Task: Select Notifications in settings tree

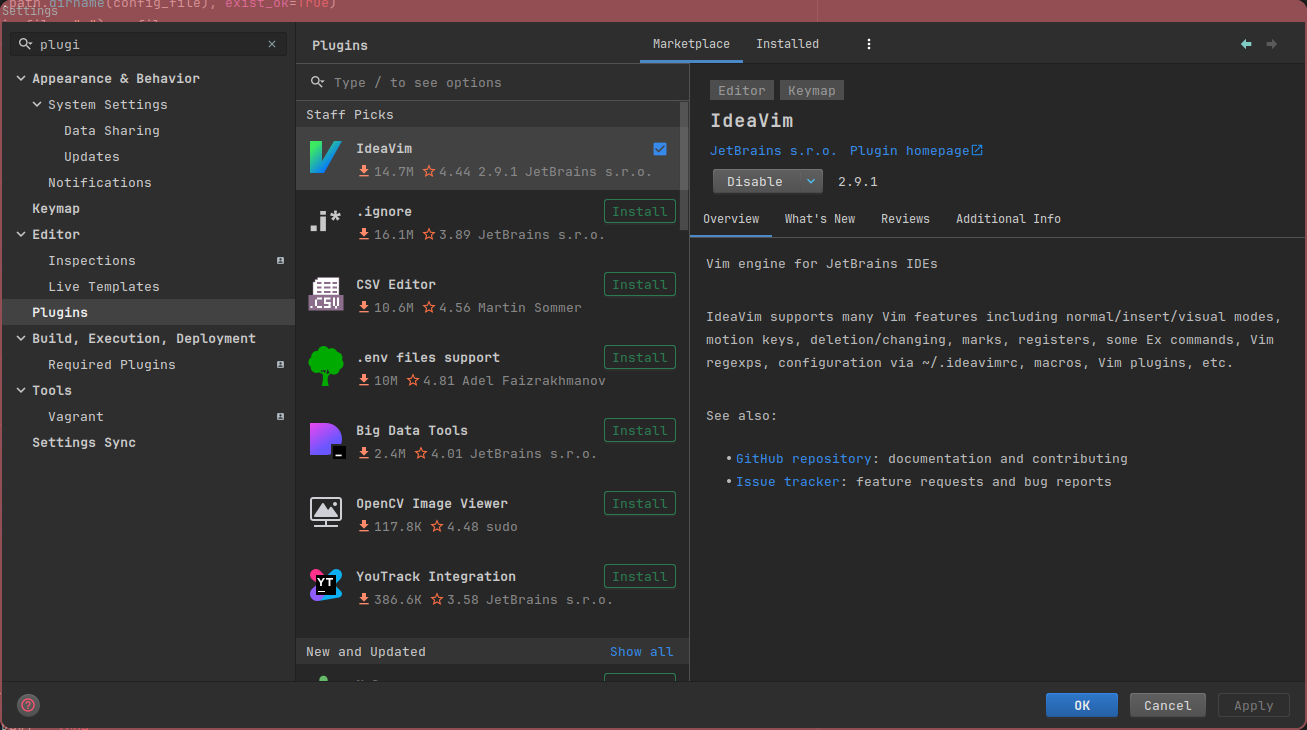Action: click(x=100, y=182)
